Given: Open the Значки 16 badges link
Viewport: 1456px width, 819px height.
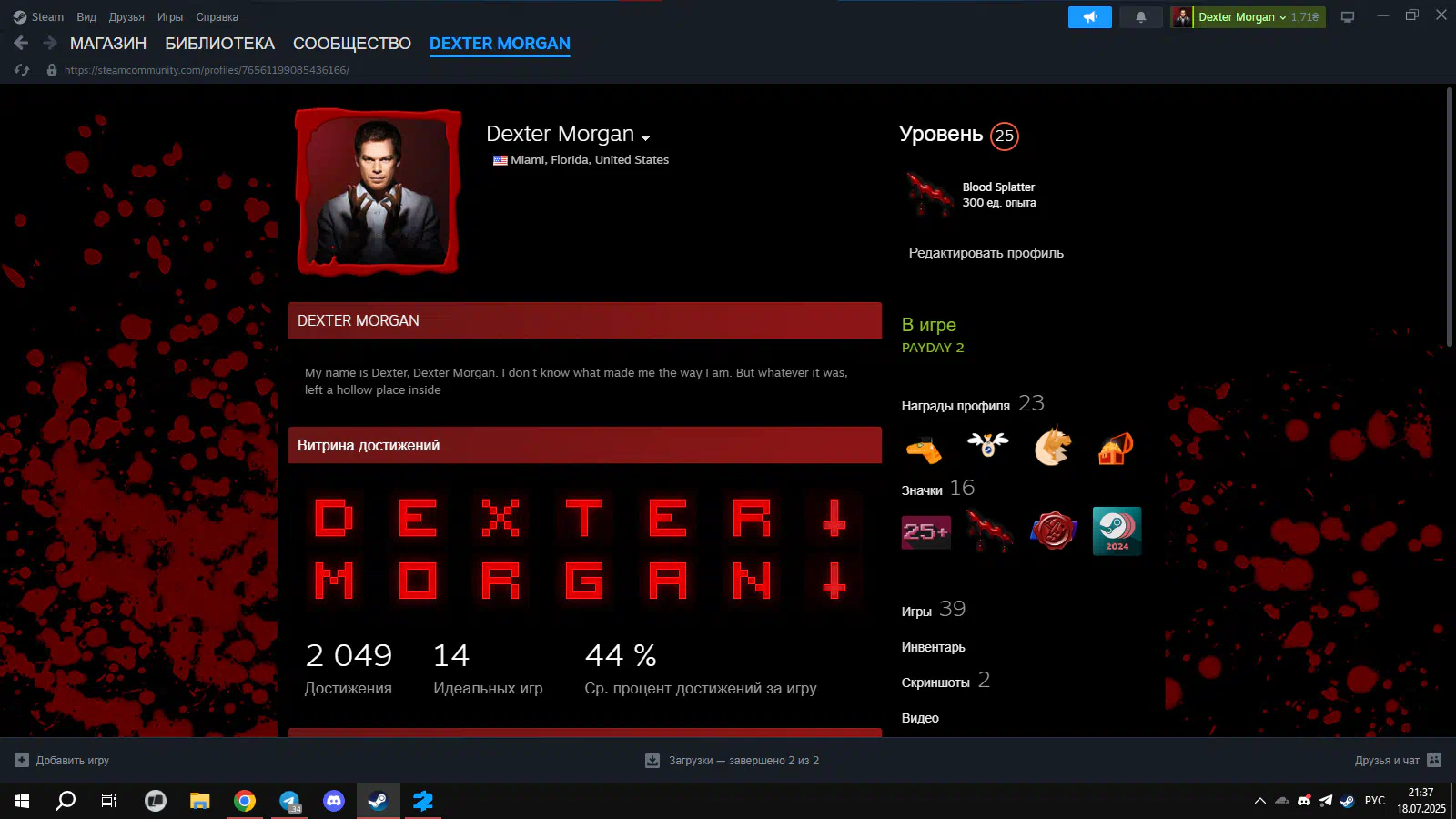Looking at the screenshot, I should click(x=938, y=489).
